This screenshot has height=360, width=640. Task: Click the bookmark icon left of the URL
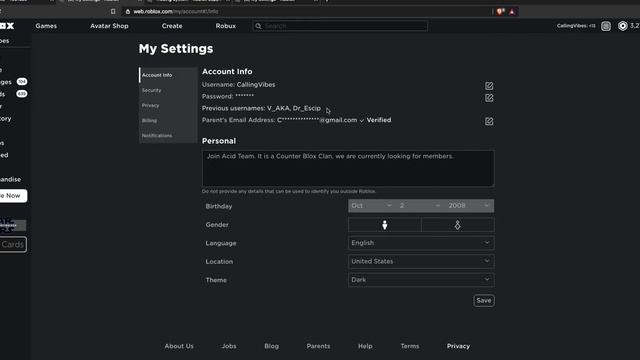pyautogui.click(x=113, y=11)
